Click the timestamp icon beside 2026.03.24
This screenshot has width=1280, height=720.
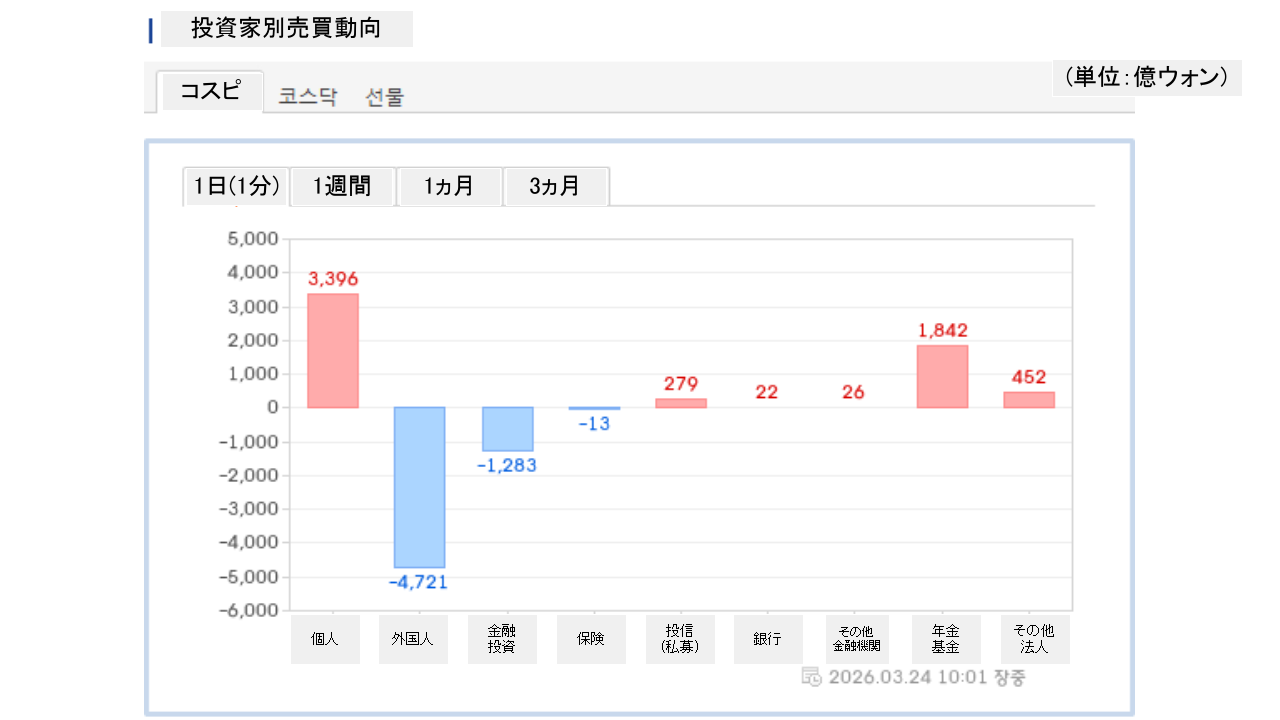(811, 677)
